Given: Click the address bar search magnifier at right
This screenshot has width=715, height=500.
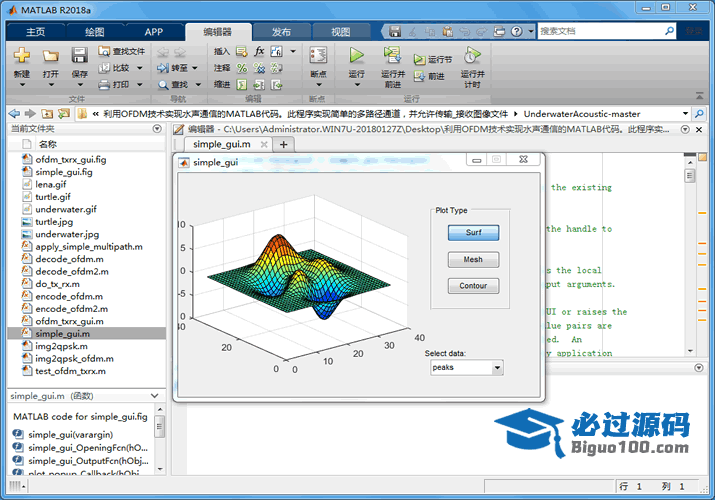Looking at the screenshot, I should pyautogui.click(x=699, y=113).
